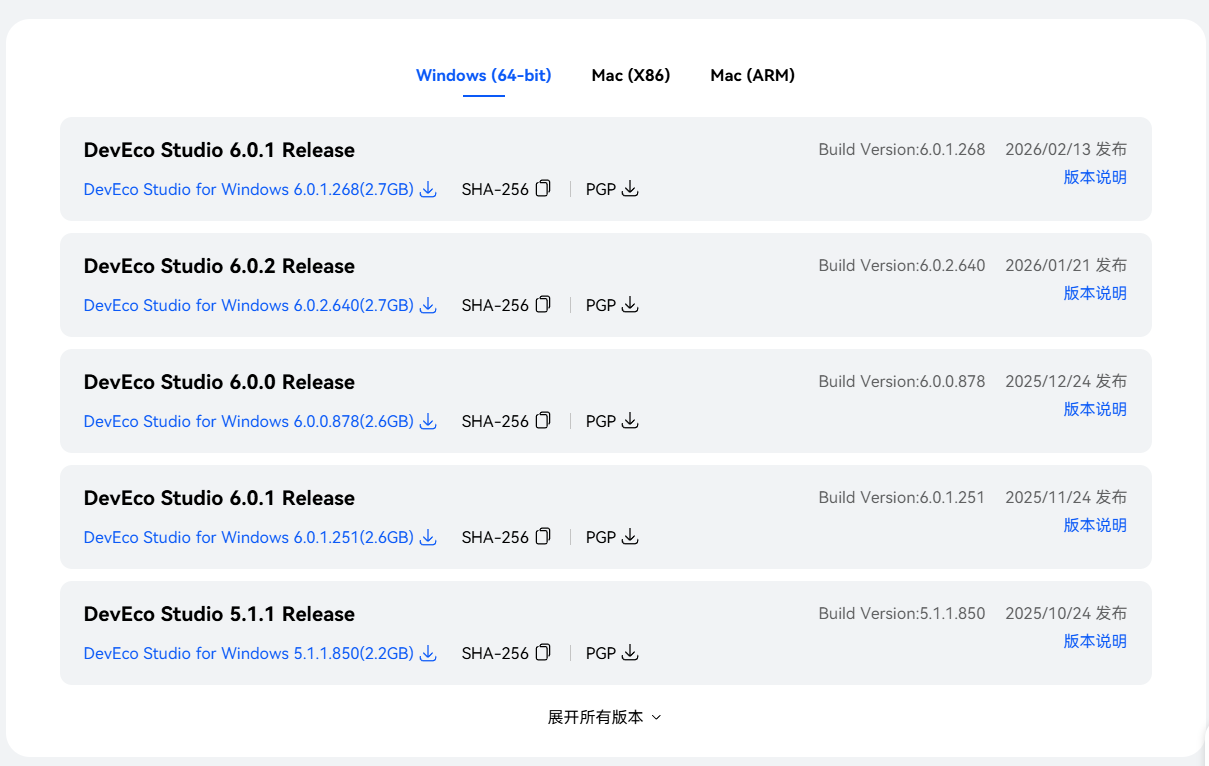Click SHA-256 label in the 6.0.2.640 row

495,305
